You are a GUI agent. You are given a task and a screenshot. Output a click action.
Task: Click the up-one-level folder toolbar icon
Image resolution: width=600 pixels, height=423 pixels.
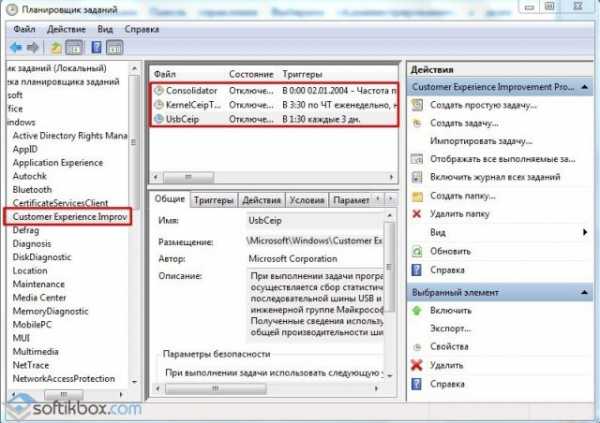click(56, 48)
